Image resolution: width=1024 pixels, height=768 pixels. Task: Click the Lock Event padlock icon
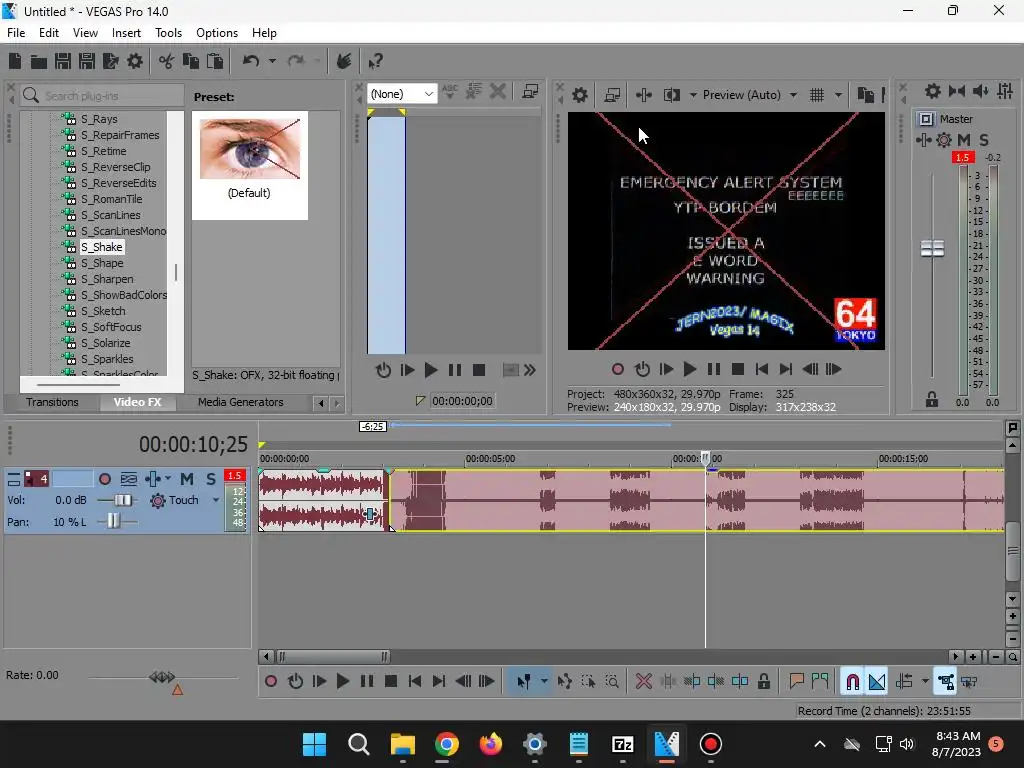pyautogui.click(x=763, y=682)
